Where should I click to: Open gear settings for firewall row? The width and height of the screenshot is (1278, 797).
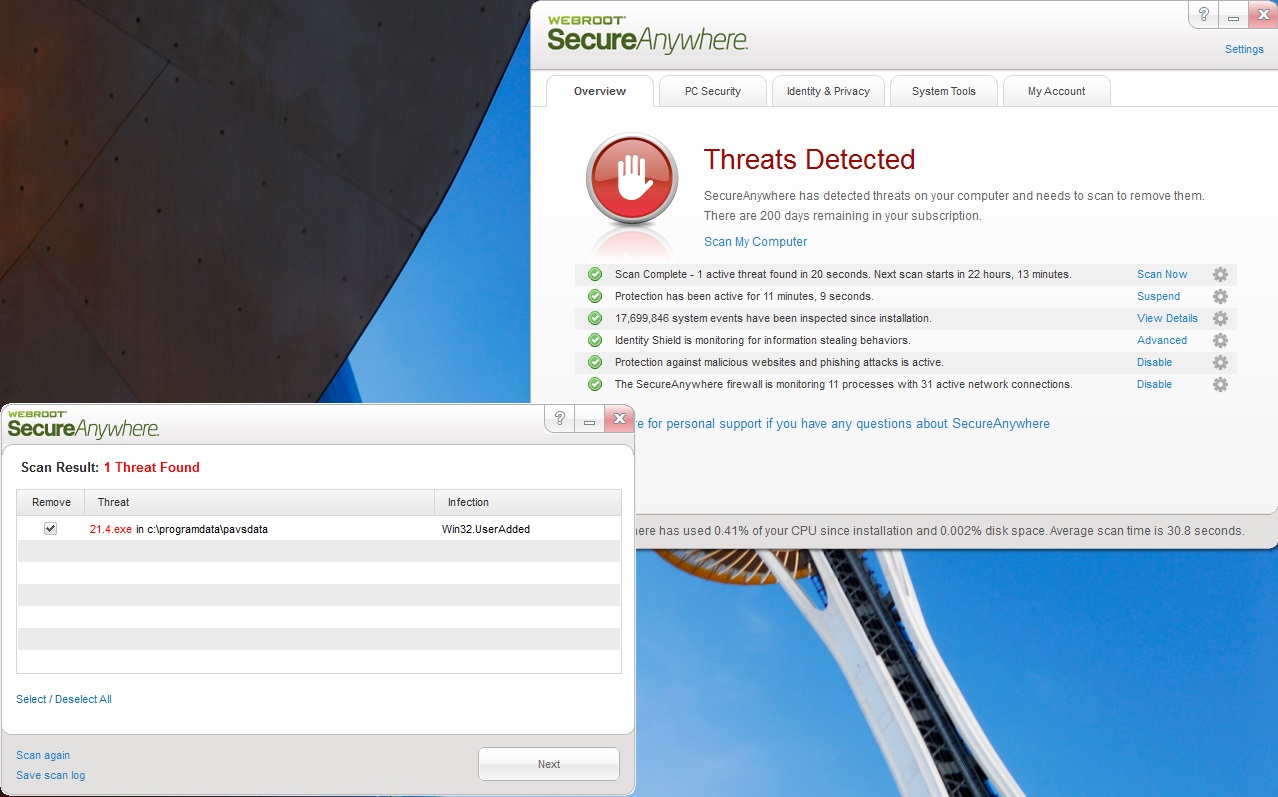pyautogui.click(x=1220, y=385)
